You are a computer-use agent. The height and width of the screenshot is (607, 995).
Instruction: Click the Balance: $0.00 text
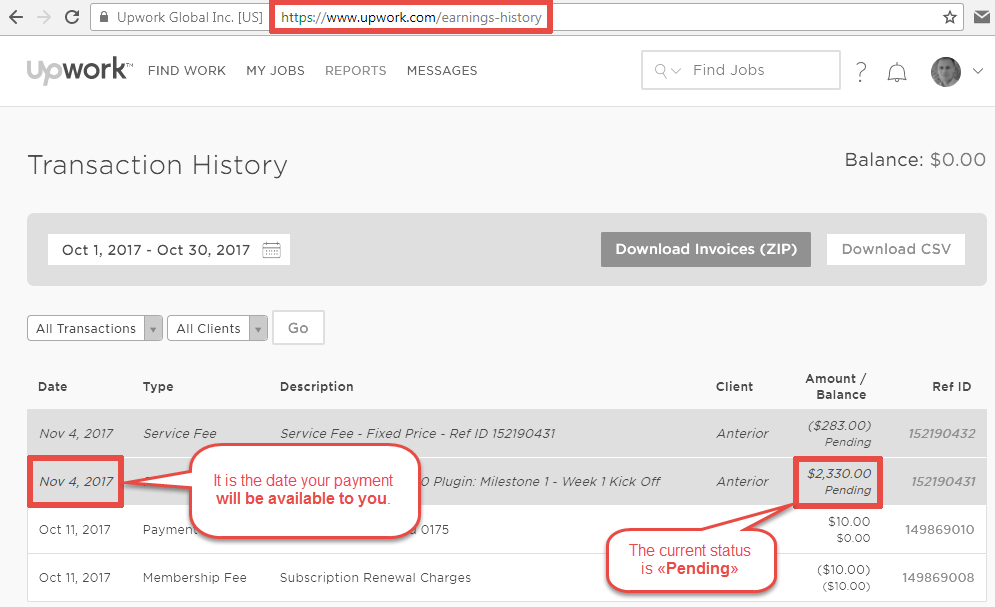point(915,160)
